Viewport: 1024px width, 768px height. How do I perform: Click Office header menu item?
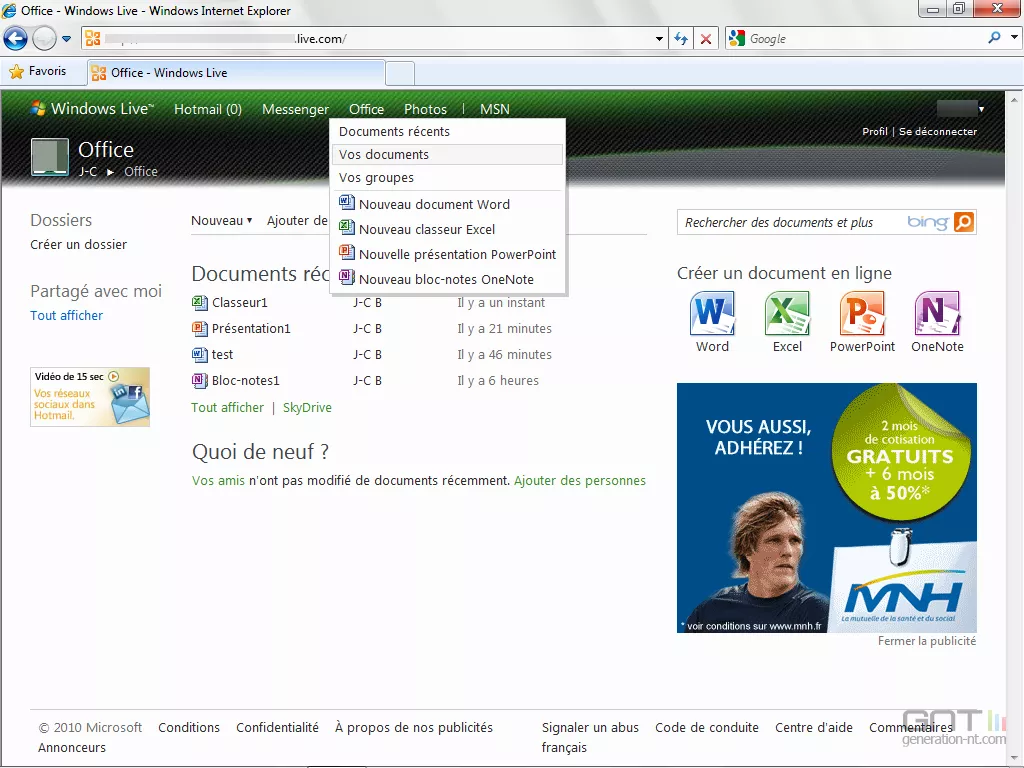(366, 109)
